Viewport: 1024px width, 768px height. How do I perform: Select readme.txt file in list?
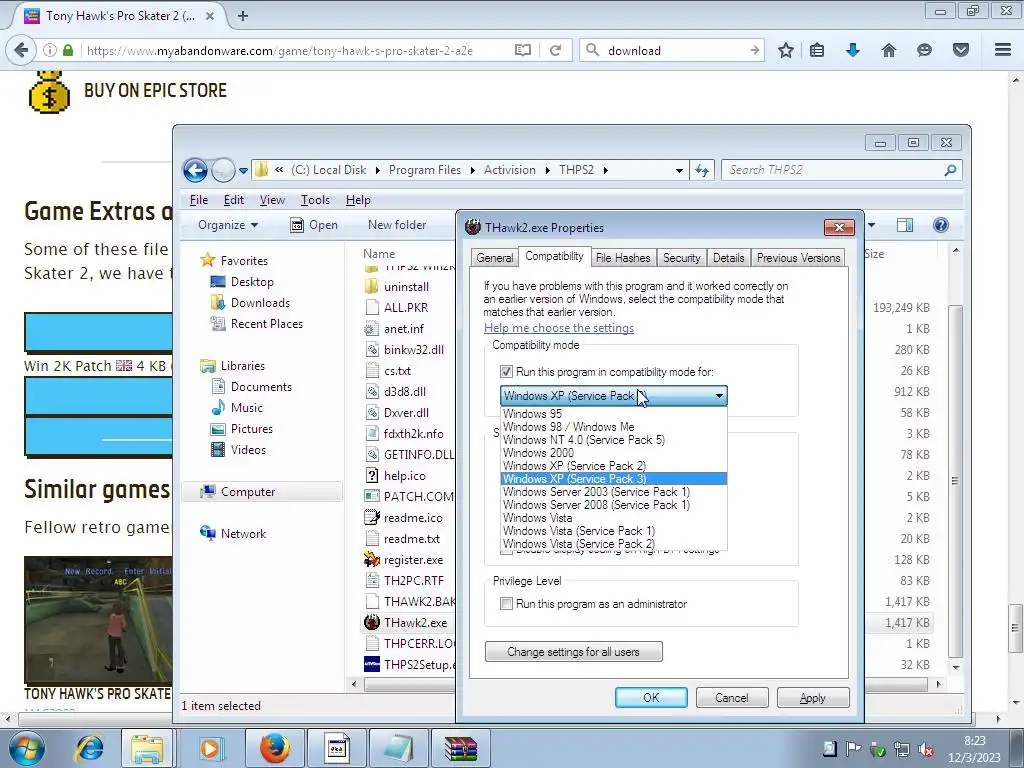pyautogui.click(x=411, y=539)
